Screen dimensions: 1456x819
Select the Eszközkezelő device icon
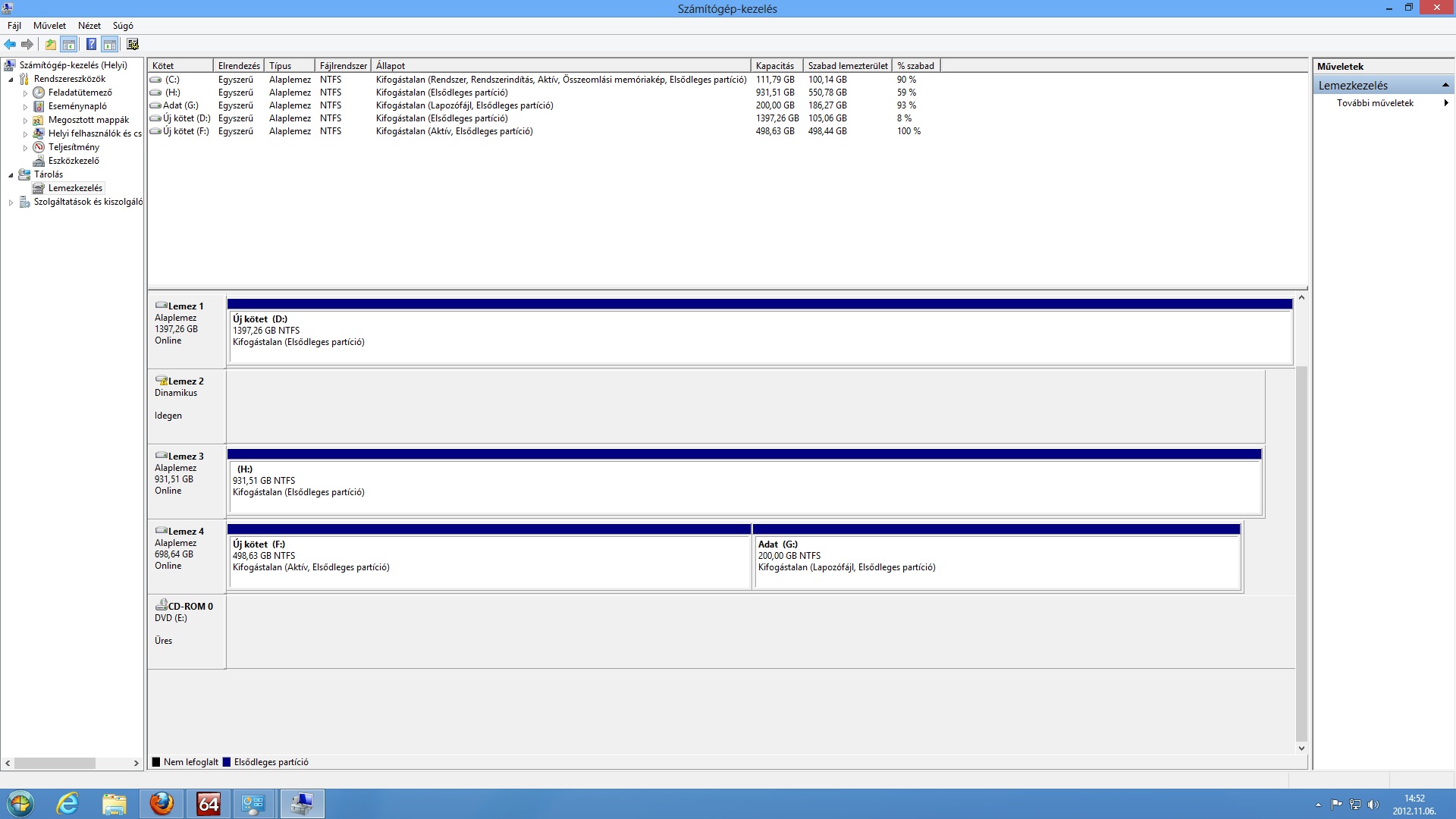[x=39, y=161]
